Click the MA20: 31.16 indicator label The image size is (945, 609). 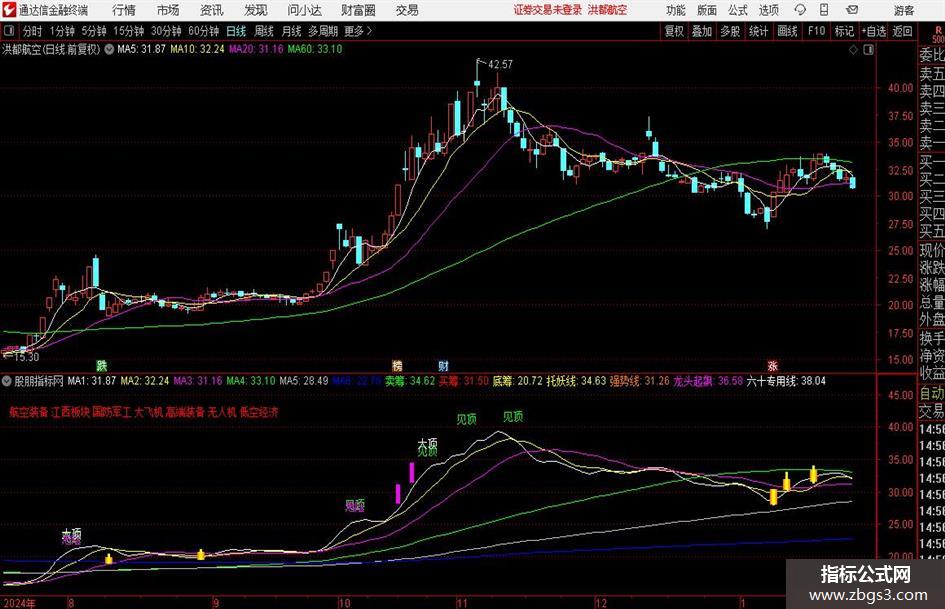256,49
